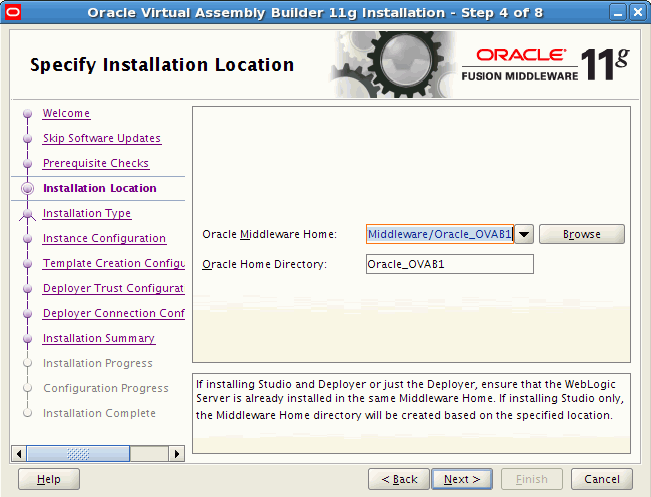The width and height of the screenshot is (651, 497).
Task: Click the Prerequisite Checks step bullet
Action: point(27,164)
